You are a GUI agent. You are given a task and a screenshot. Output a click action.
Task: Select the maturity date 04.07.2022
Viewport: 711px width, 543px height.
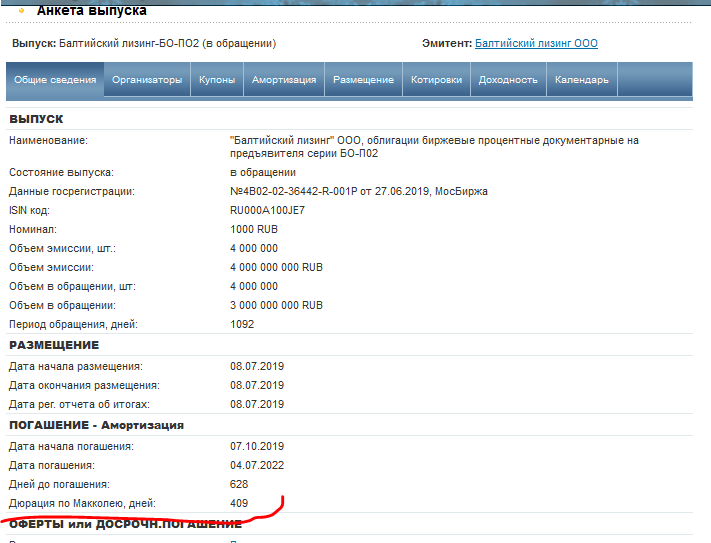(257, 465)
